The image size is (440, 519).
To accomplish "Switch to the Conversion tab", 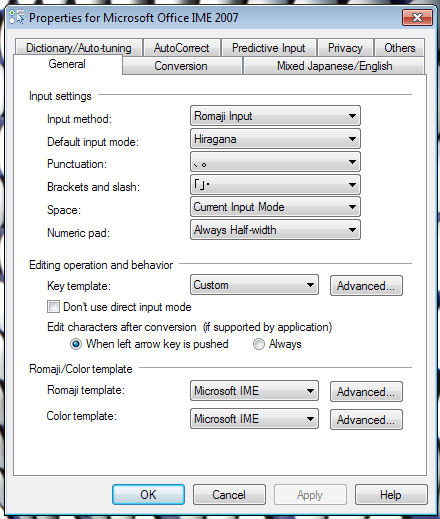I will (x=182, y=66).
